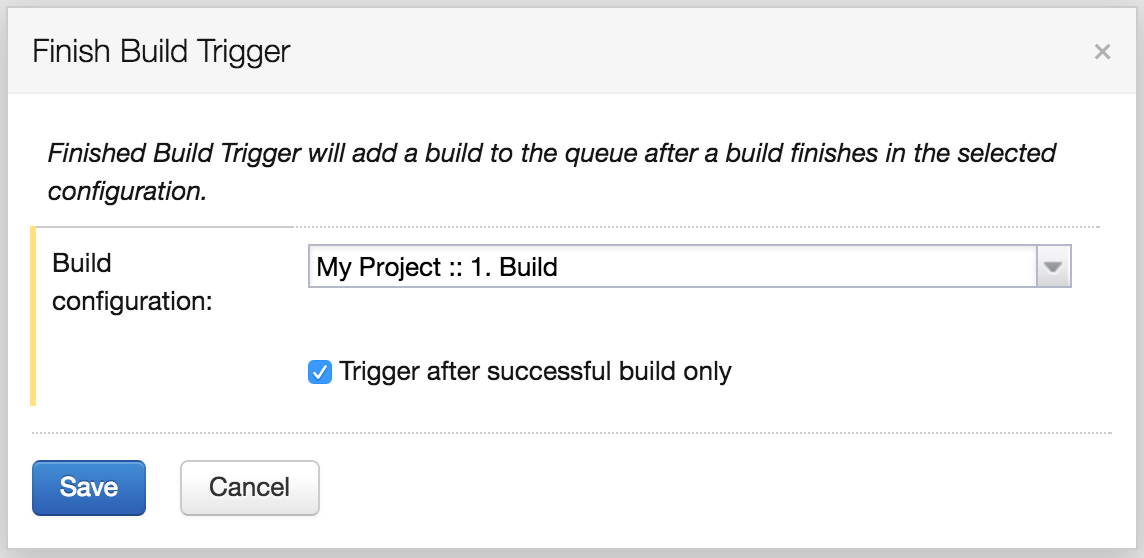
Task: Click the word Build inside the combo box
Action: click(x=529, y=267)
